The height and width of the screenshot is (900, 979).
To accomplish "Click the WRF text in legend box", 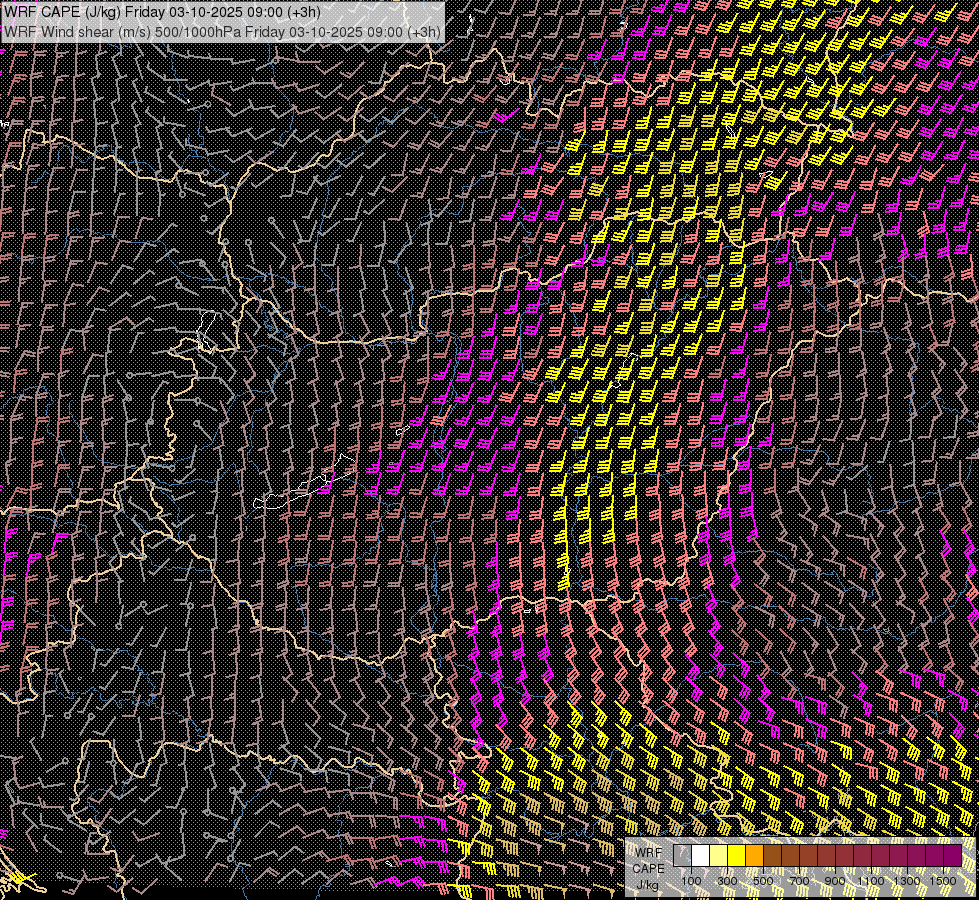I will [648, 852].
